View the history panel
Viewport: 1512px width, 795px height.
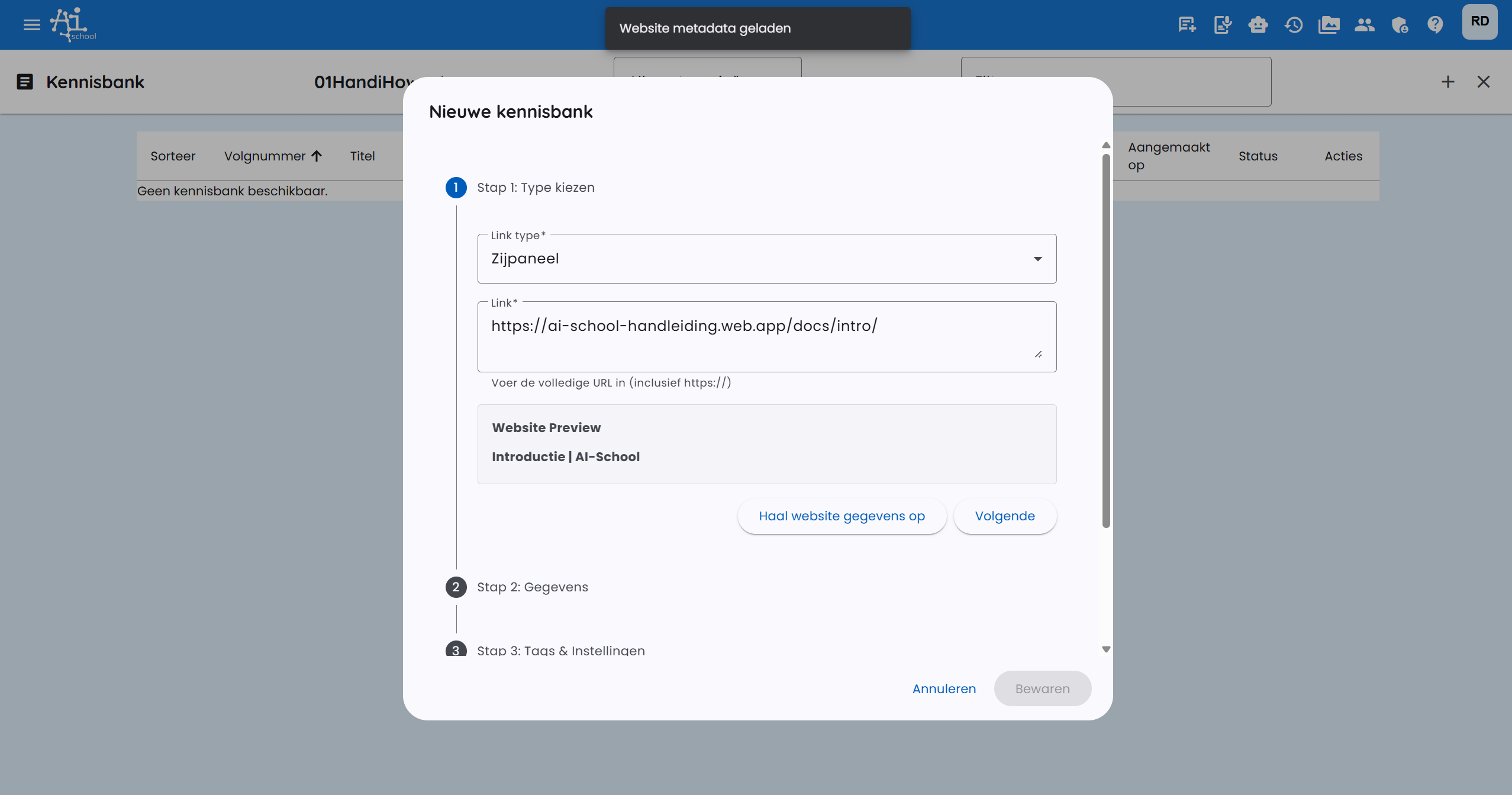pos(1294,24)
